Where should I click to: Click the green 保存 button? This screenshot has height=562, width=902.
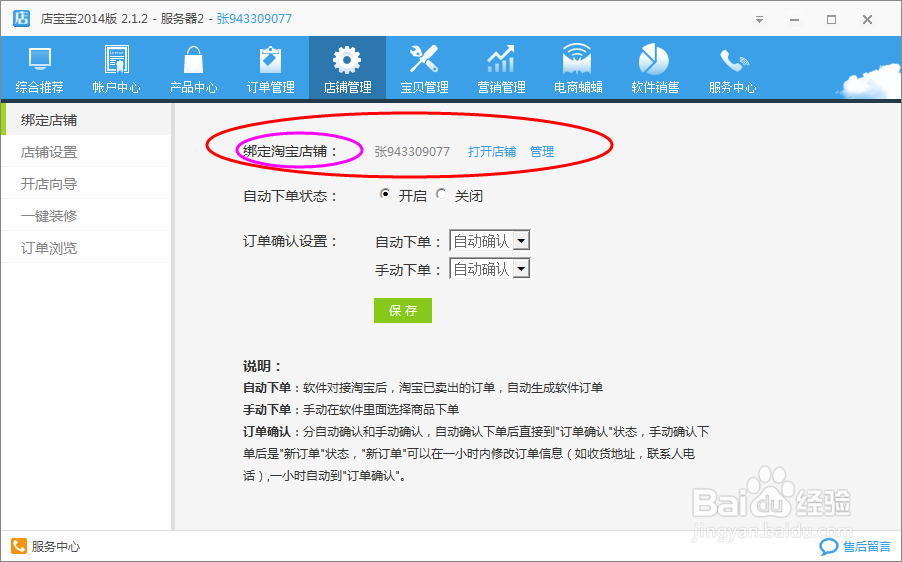click(x=403, y=311)
